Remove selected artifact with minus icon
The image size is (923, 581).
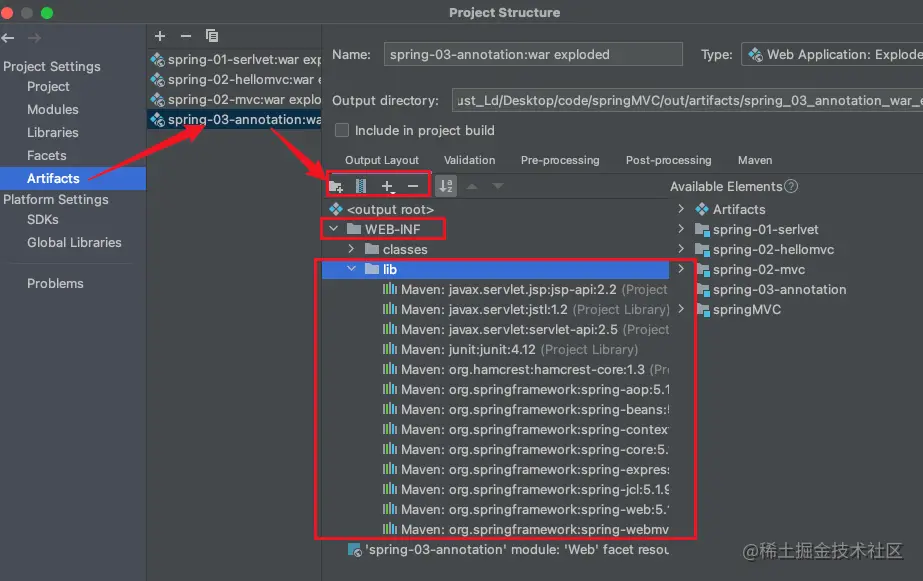click(x=186, y=36)
